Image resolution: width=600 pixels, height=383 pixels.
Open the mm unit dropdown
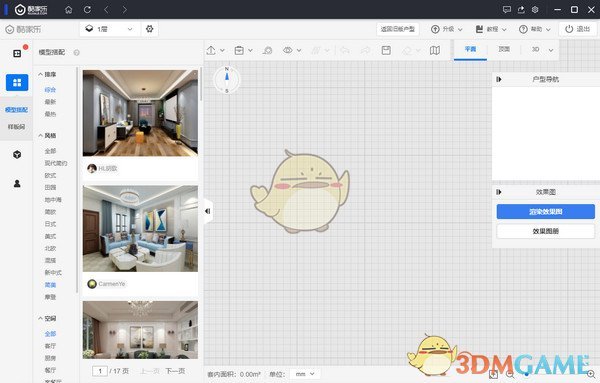[x=305, y=374]
